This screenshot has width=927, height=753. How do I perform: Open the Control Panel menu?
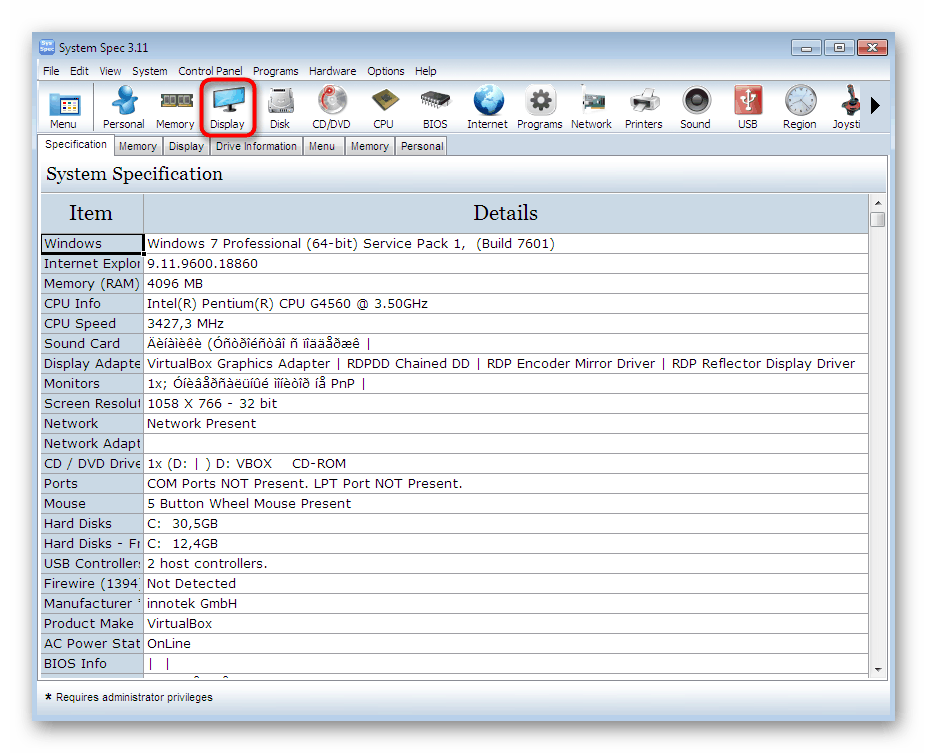pyautogui.click(x=210, y=71)
